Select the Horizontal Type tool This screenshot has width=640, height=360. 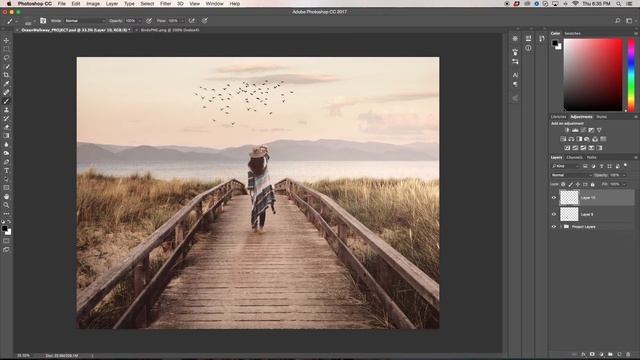coord(6,171)
